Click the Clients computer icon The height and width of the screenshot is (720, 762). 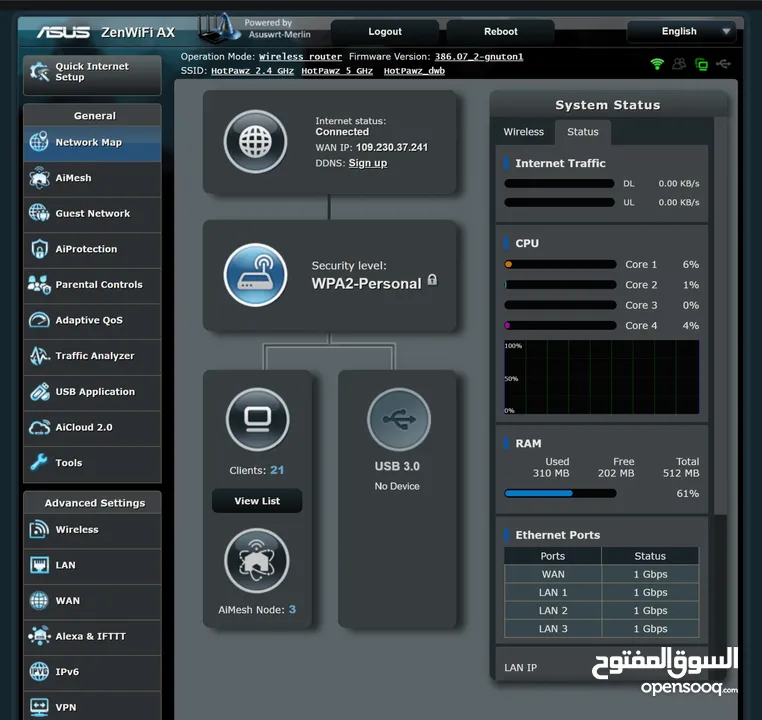257,419
